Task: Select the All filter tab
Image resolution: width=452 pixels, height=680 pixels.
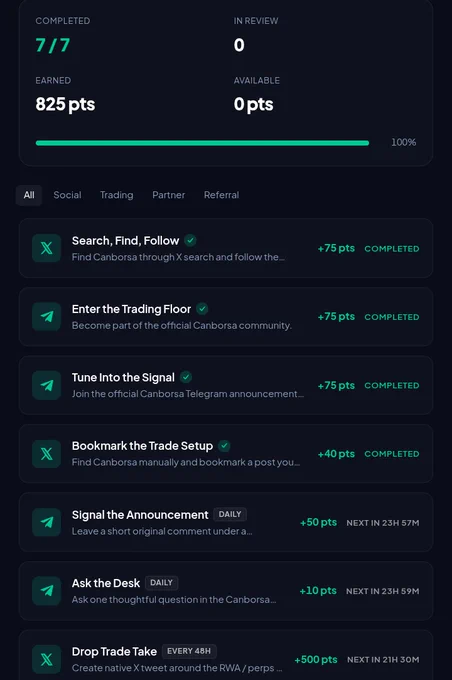Action: point(29,195)
